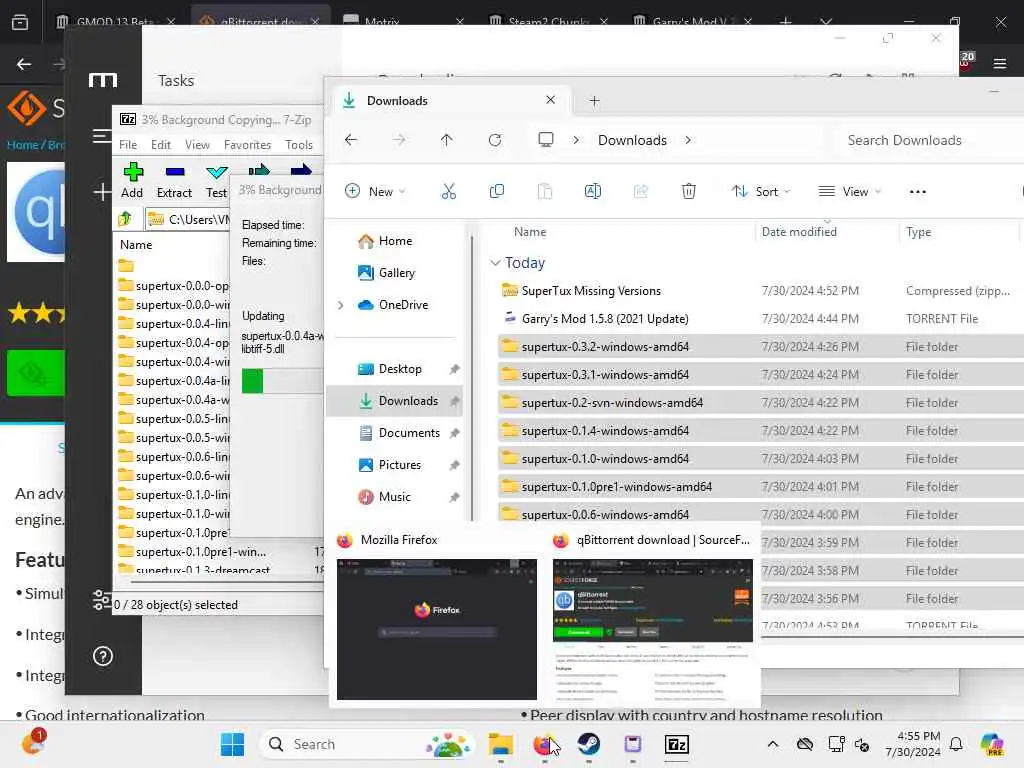Open Music in navigation pane
1024x768 pixels.
(394, 497)
